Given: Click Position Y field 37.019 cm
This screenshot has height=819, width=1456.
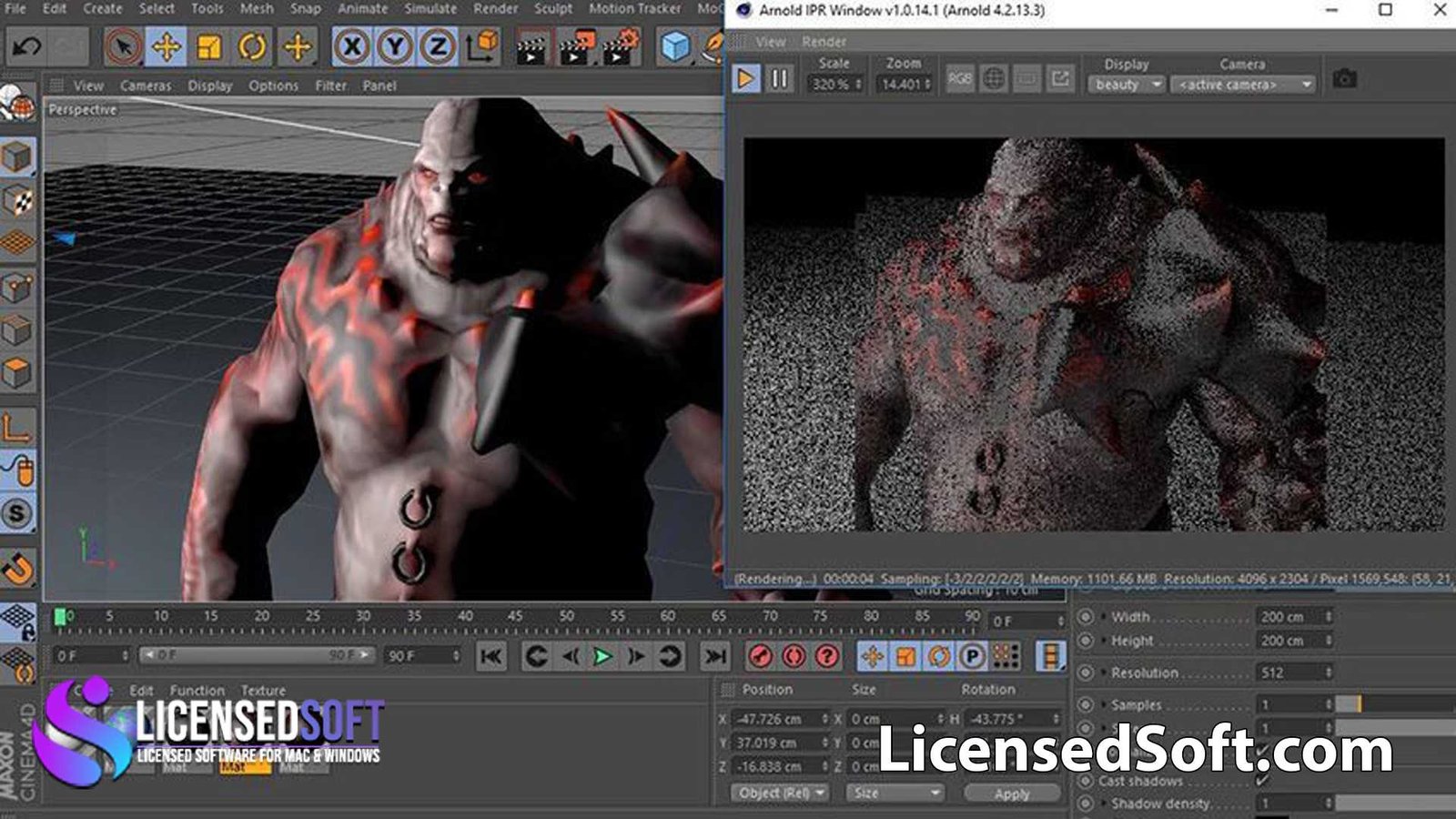Looking at the screenshot, I should (781, 743).
